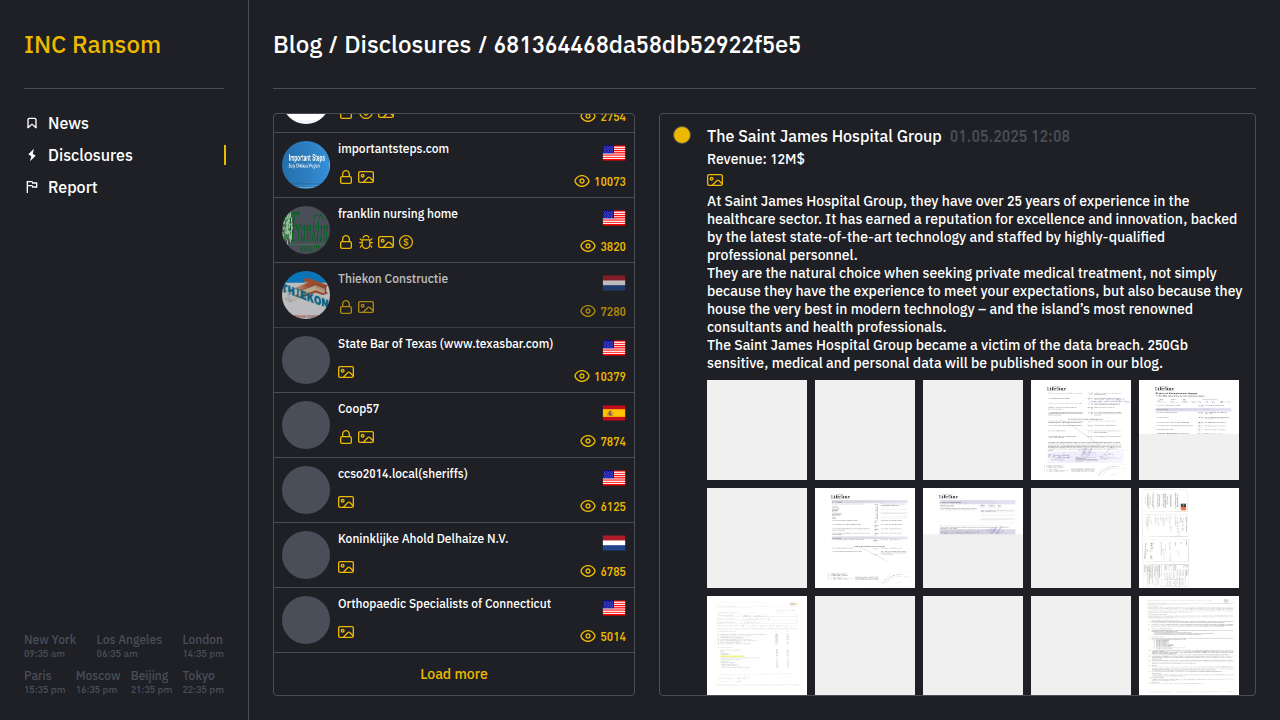The width and height of the screenshot is (1280, 720).
Task: Click the eye views icon next to 10073
Action: (582, 181)
